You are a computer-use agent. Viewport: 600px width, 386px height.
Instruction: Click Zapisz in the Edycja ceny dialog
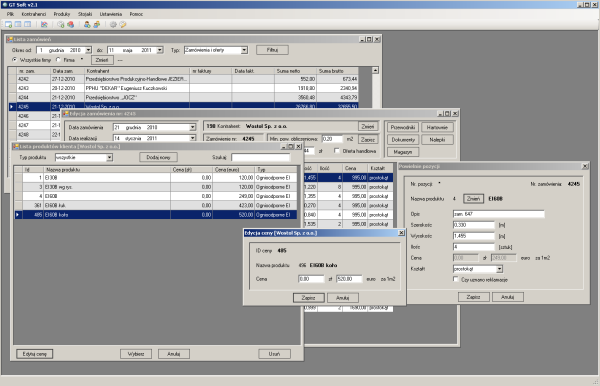[x=308, y=298]
